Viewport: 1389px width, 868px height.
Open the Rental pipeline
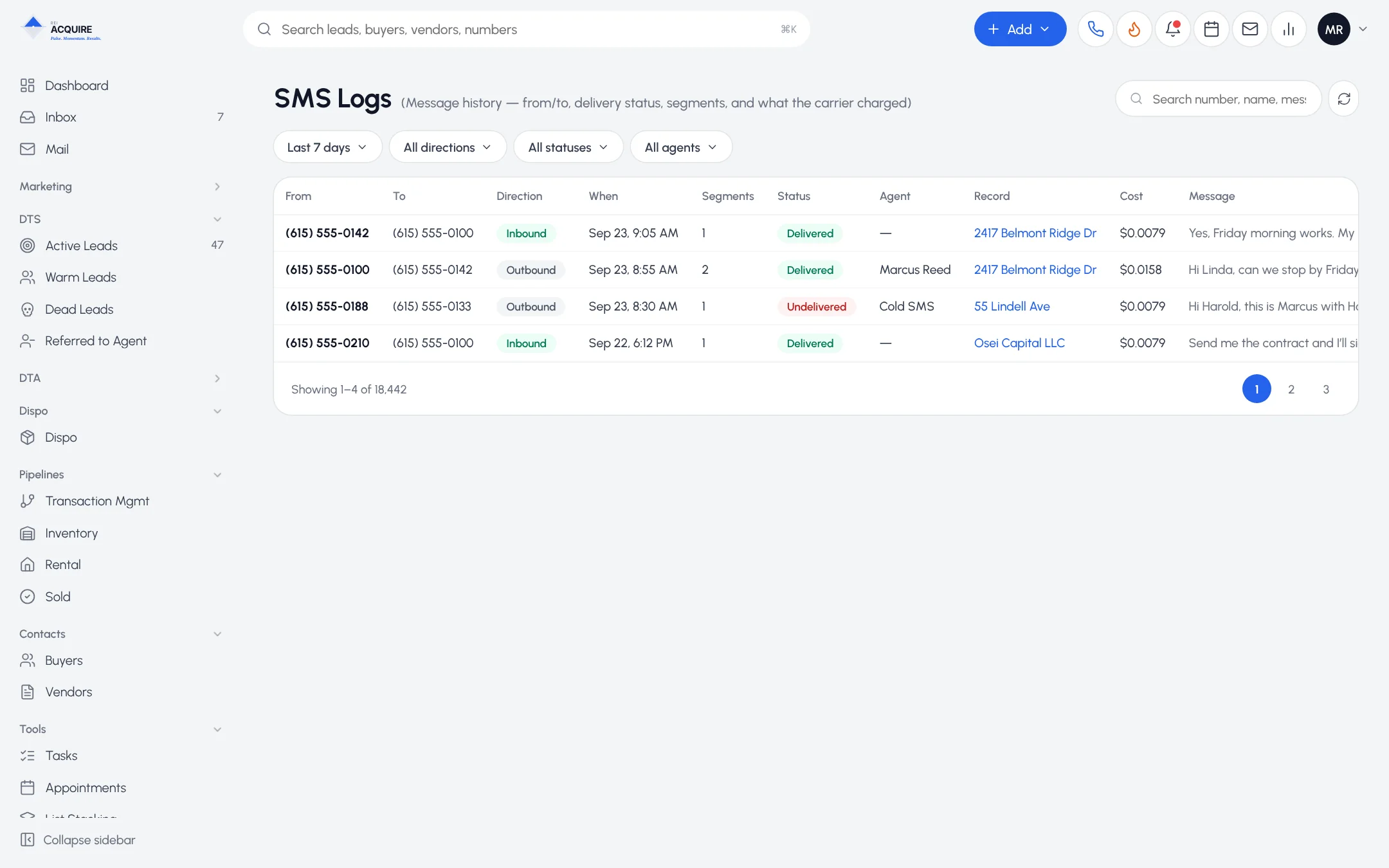(121, 565)
